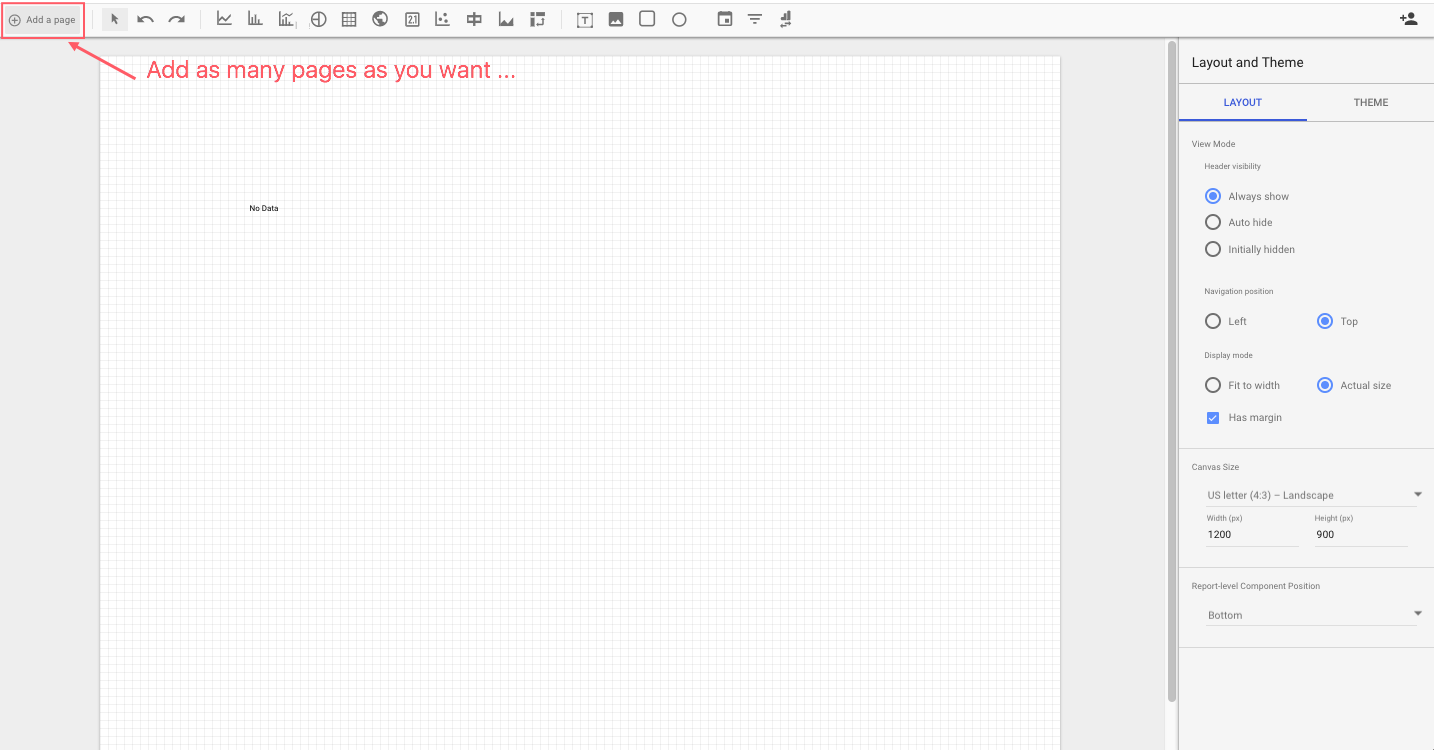Insert a filter control
Image resolution: width=1434 pixels, height=750 pixels.
click(x=755, y=18)
